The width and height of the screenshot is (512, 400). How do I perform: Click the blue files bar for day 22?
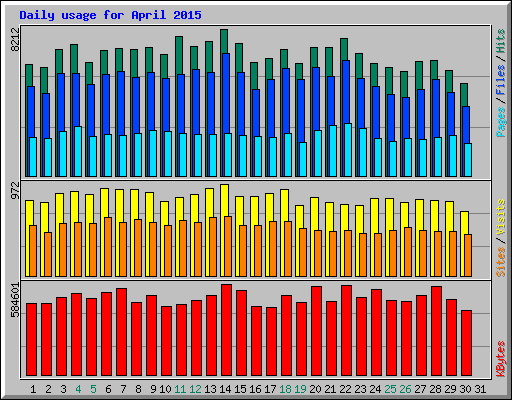[x=346, y=92]
